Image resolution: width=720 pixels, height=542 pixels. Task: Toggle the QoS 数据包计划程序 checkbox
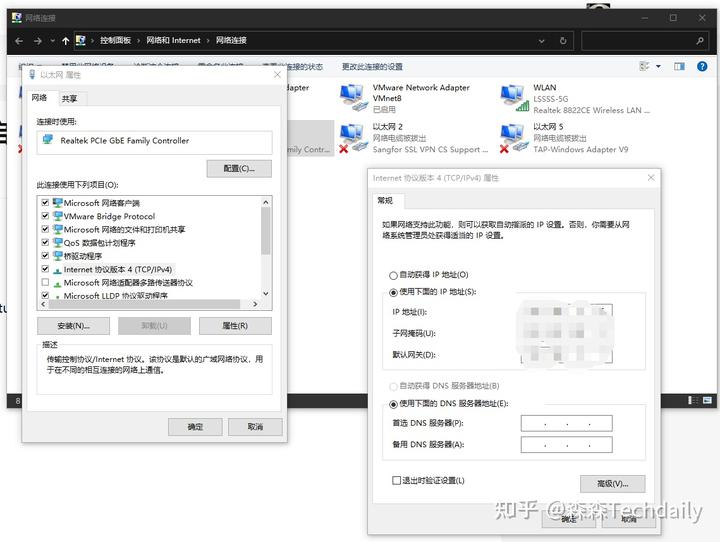click(45, 243)
